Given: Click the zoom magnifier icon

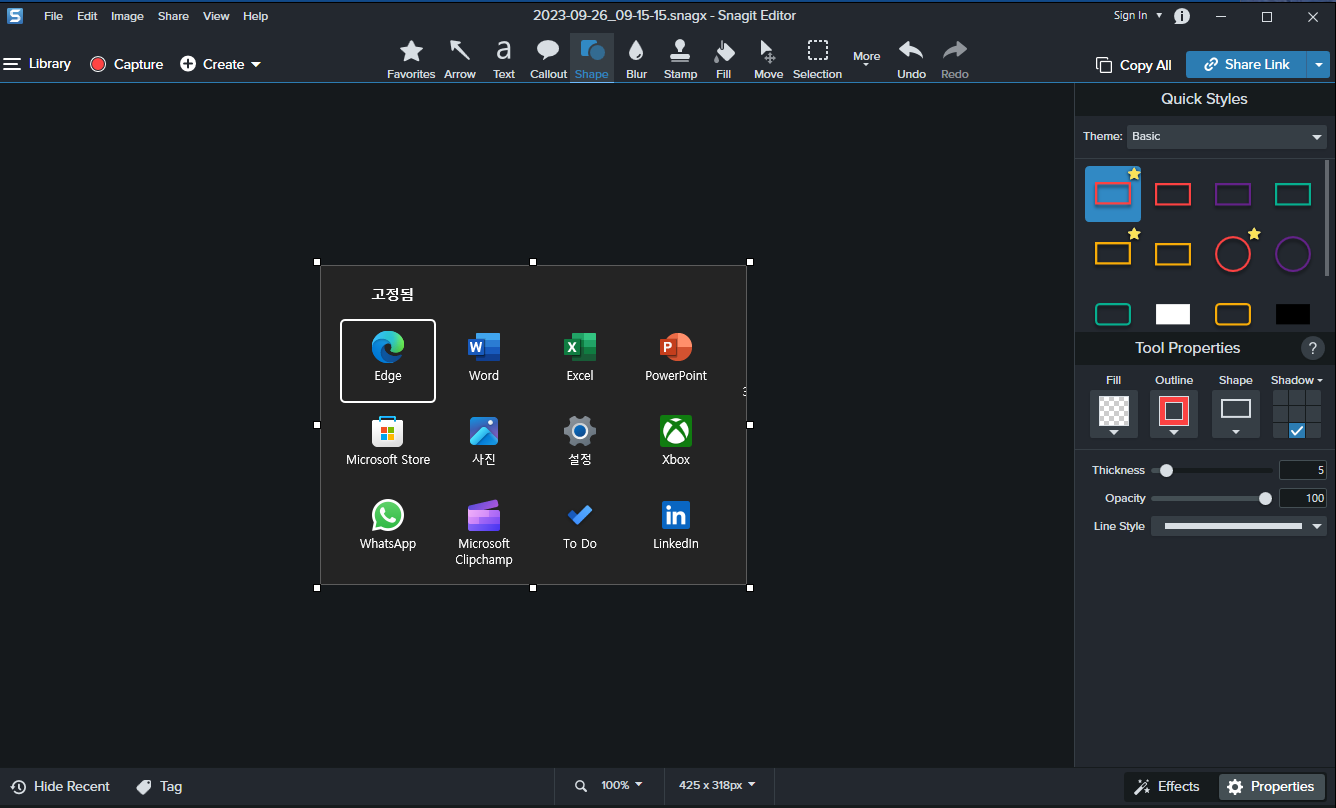Looking at the screenshot, I should point(581,786).
